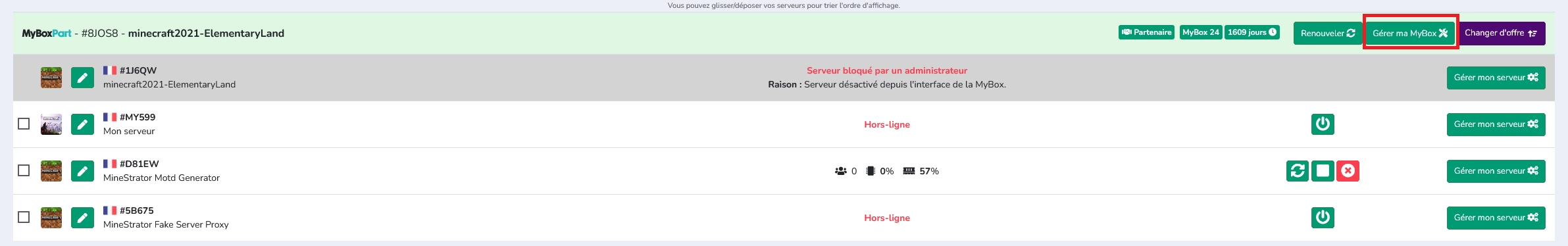Kill server #D81EW with red X icon
Viewport: 1568px width, 246px height.
1348,171
